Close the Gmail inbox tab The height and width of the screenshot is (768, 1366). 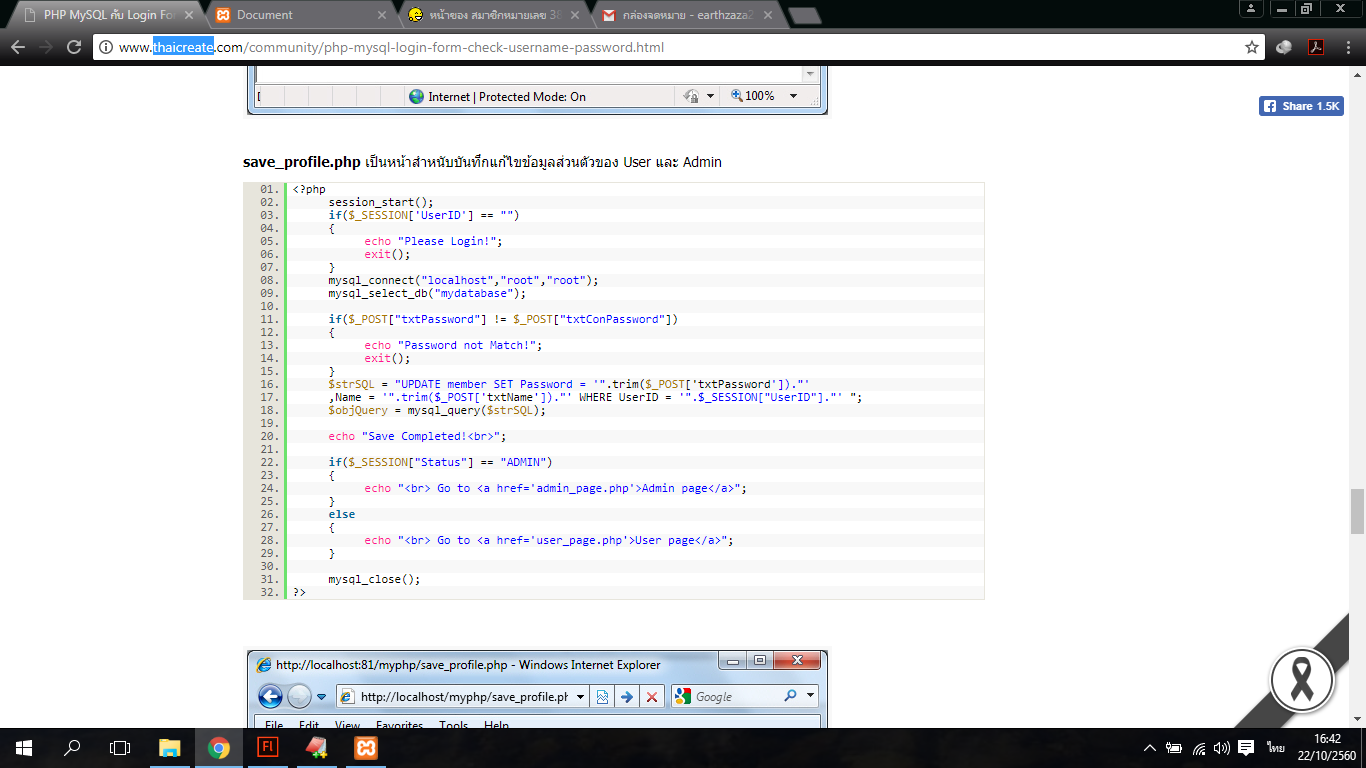click(769, 15)
